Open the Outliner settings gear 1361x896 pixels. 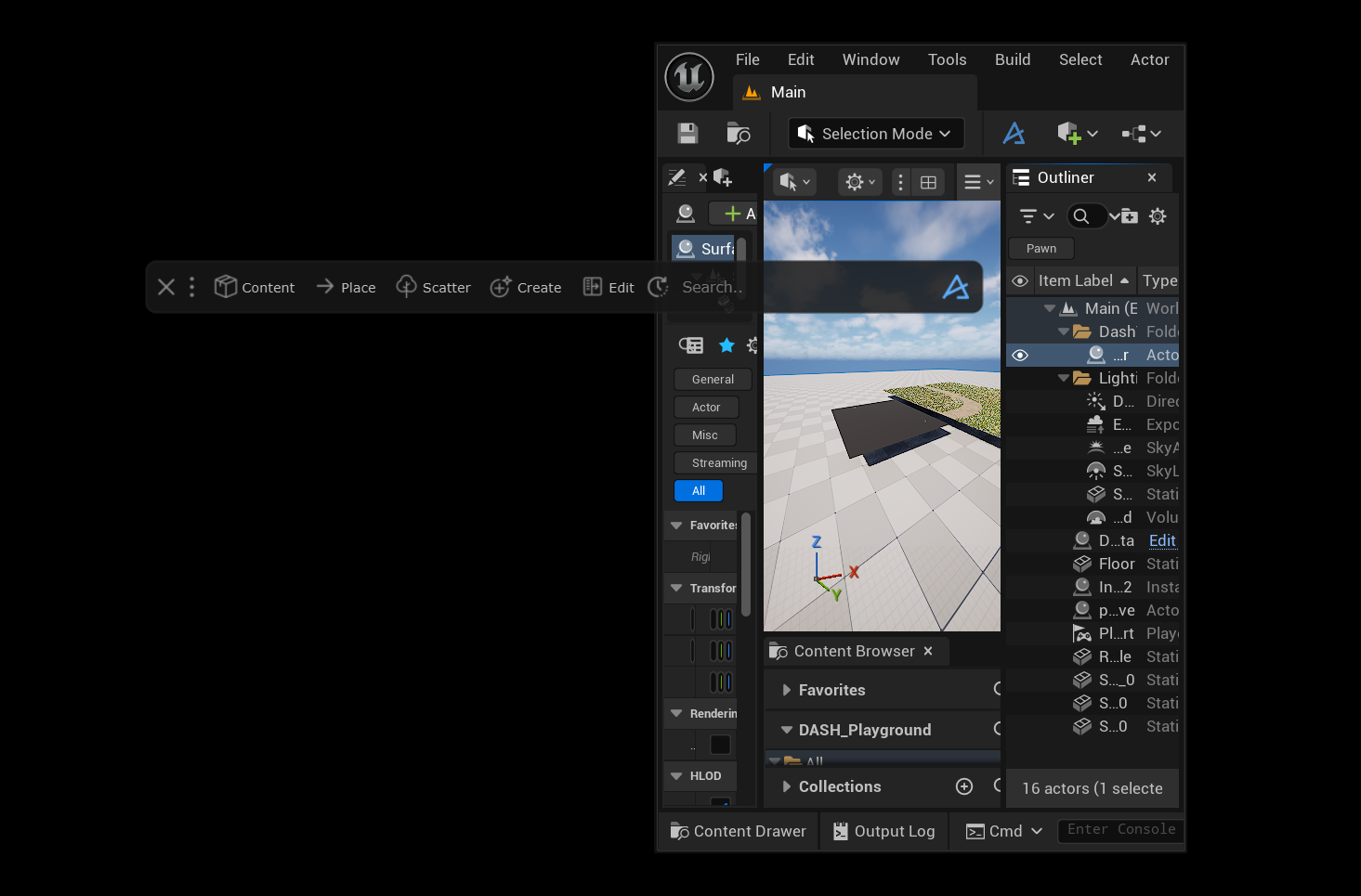[x=1158, y=216]
